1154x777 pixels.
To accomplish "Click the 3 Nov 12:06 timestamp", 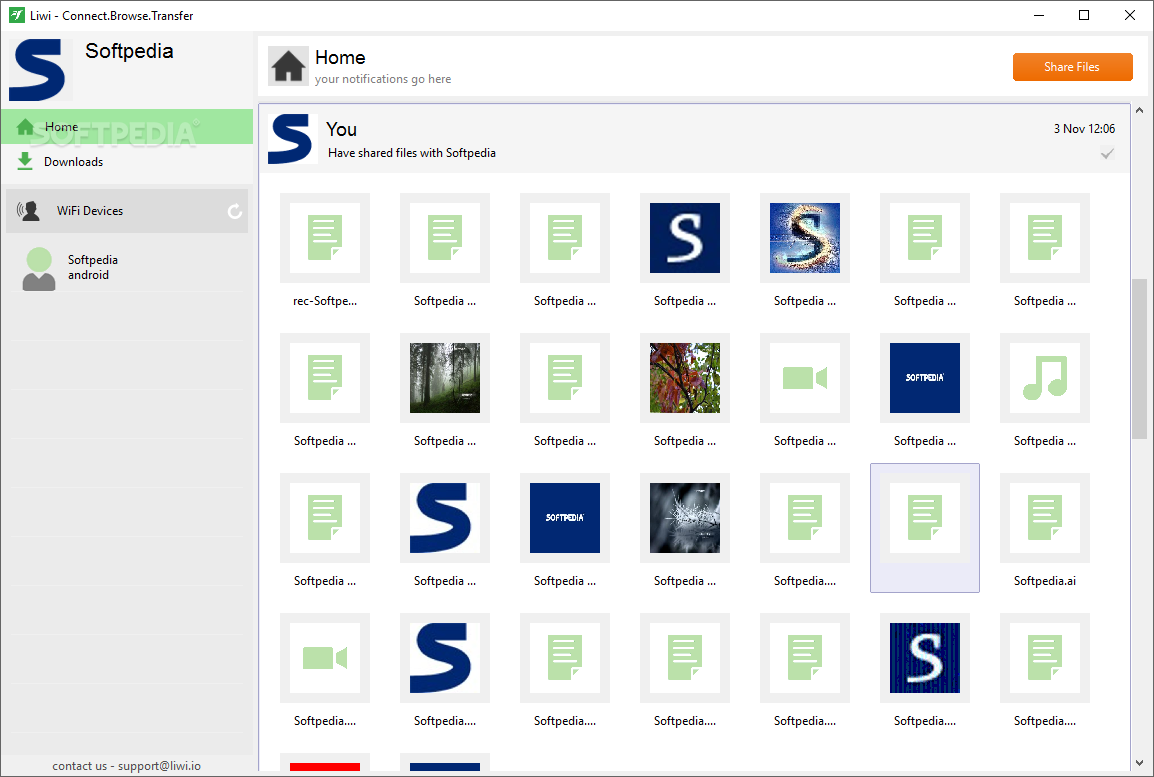I will point(1084,129).
